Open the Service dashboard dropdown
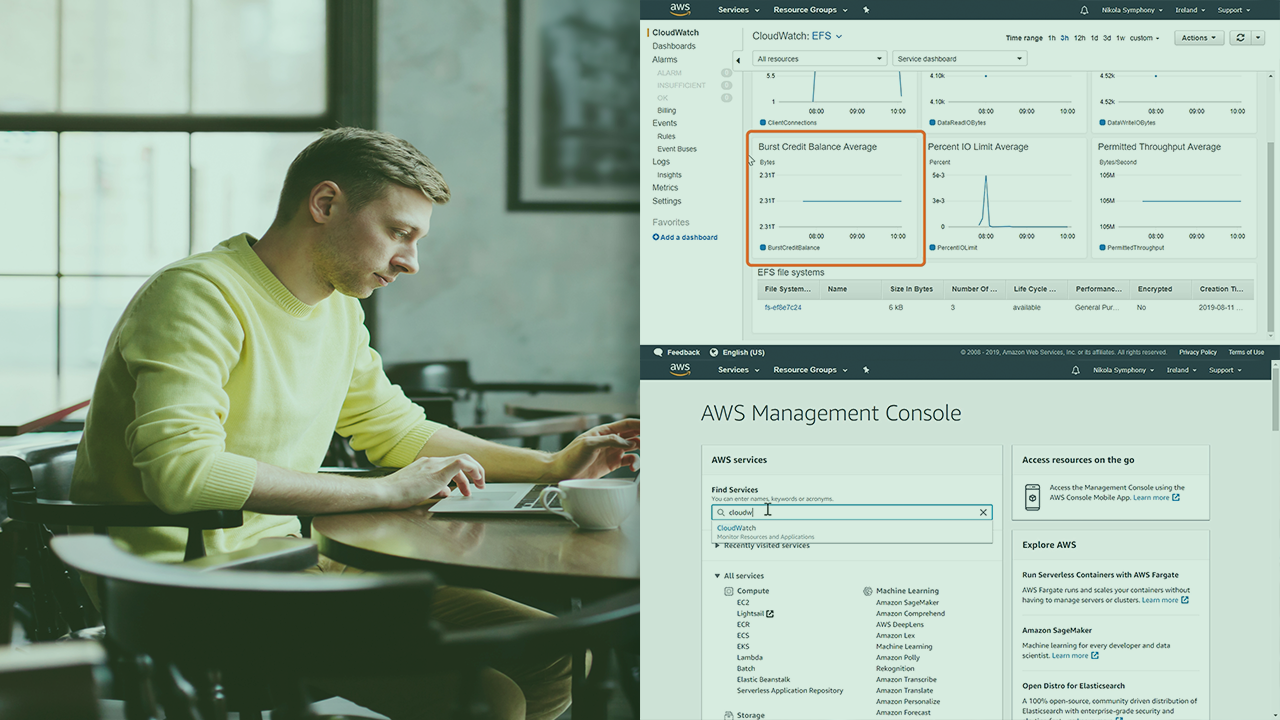This screenshot has width=1280, height=720. pos(958,58)
